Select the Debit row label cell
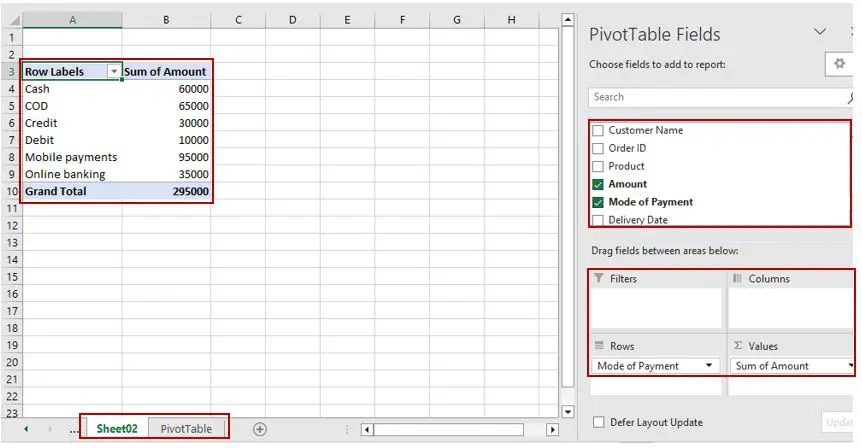Image resolution: width=862 pixels, height=448 pixels. [x=72, y=140]
